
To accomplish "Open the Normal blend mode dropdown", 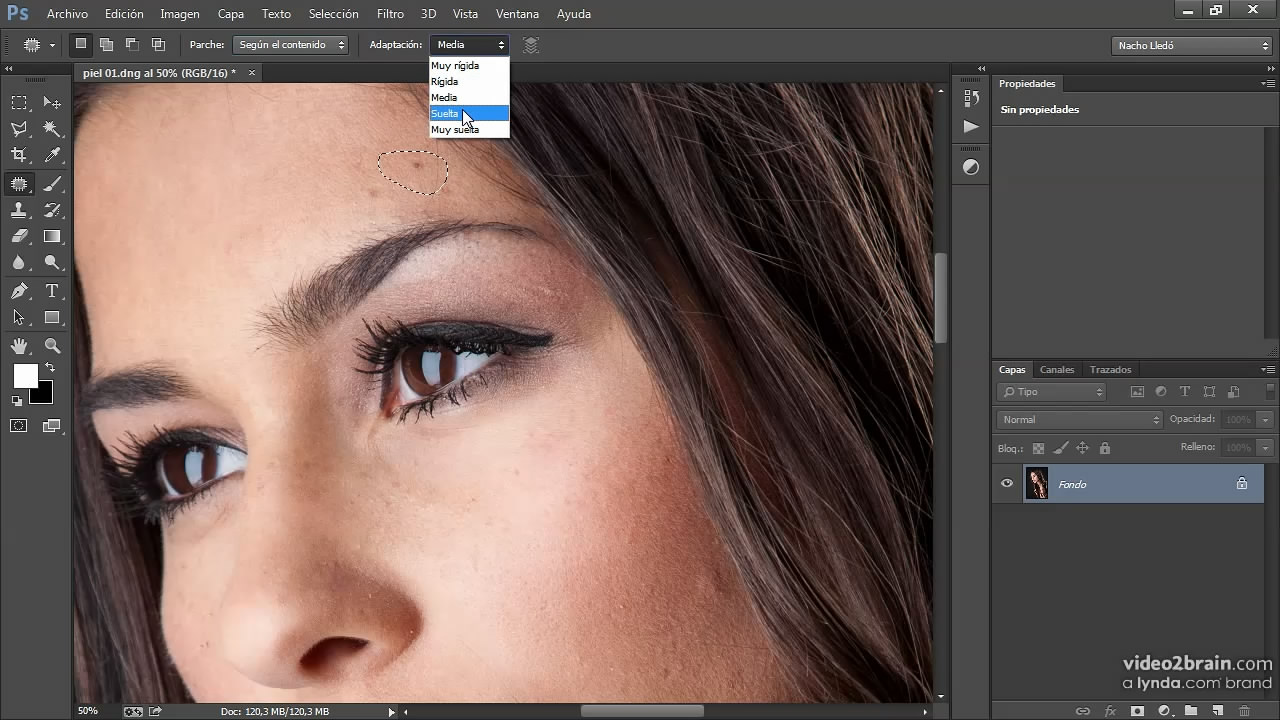I will click(1079, 420).
